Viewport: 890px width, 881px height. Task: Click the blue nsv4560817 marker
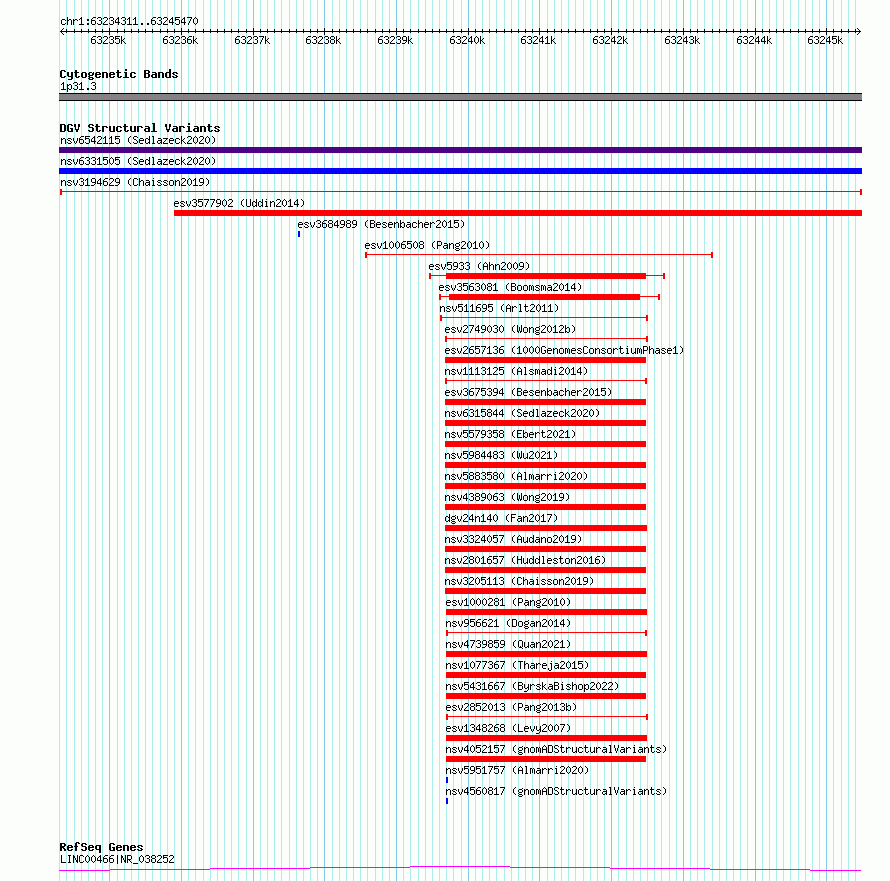[447, 801]
